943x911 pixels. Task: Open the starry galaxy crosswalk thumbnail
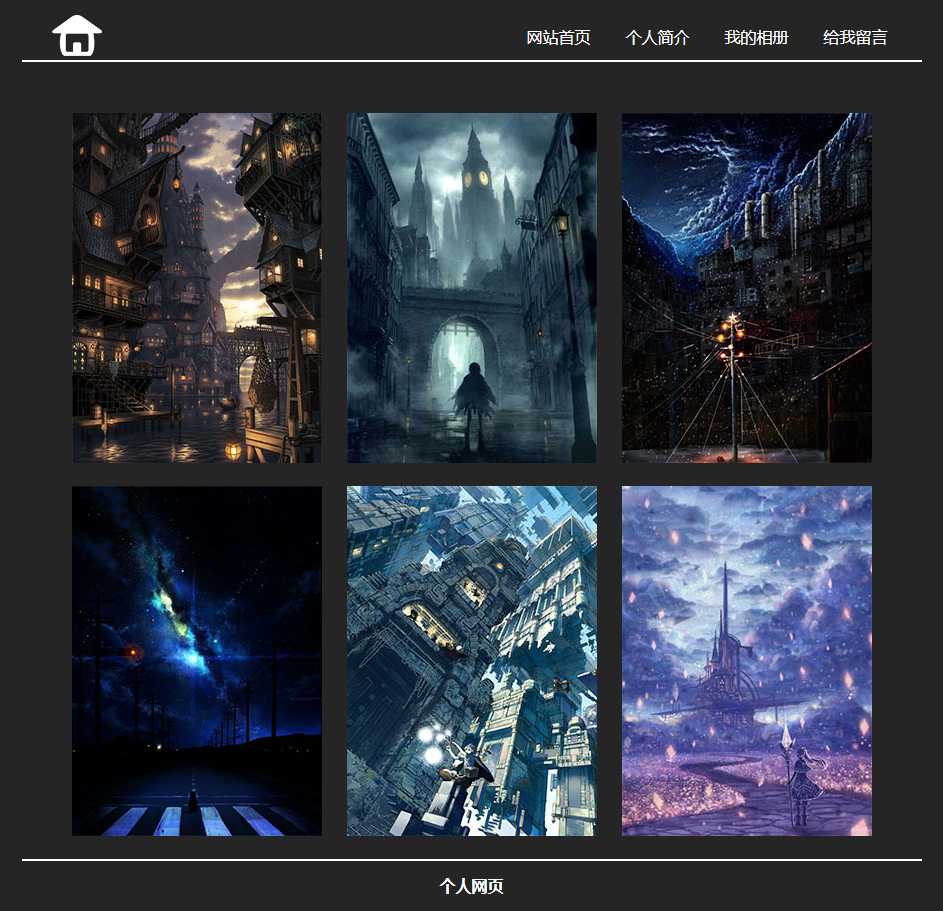click(x=197, y=661)
